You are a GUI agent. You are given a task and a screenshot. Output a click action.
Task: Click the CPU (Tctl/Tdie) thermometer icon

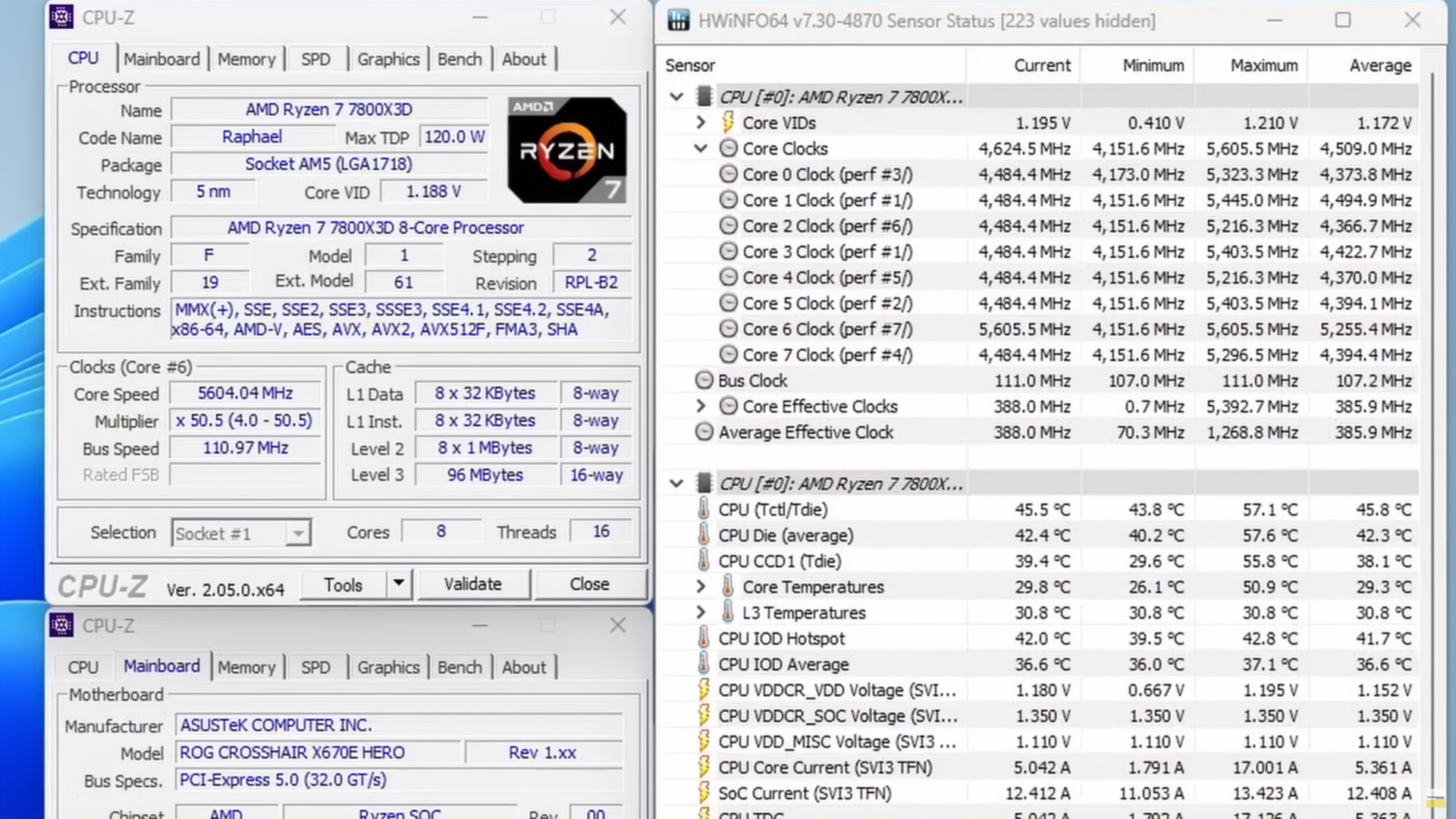pos(704,509)
